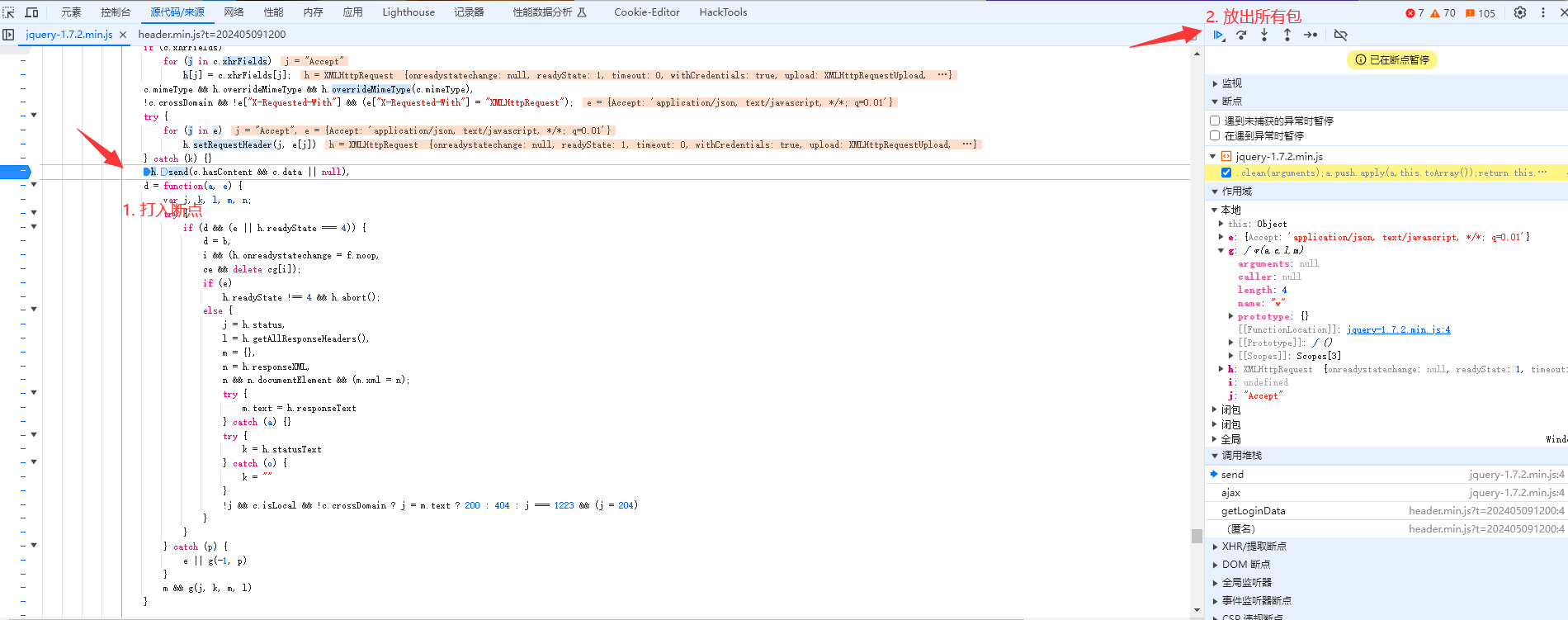Open jquery-1.7.2.min.js:4 function location link
The image size is (1568, 620).
pyautogui.click(x=1398, y=329)
